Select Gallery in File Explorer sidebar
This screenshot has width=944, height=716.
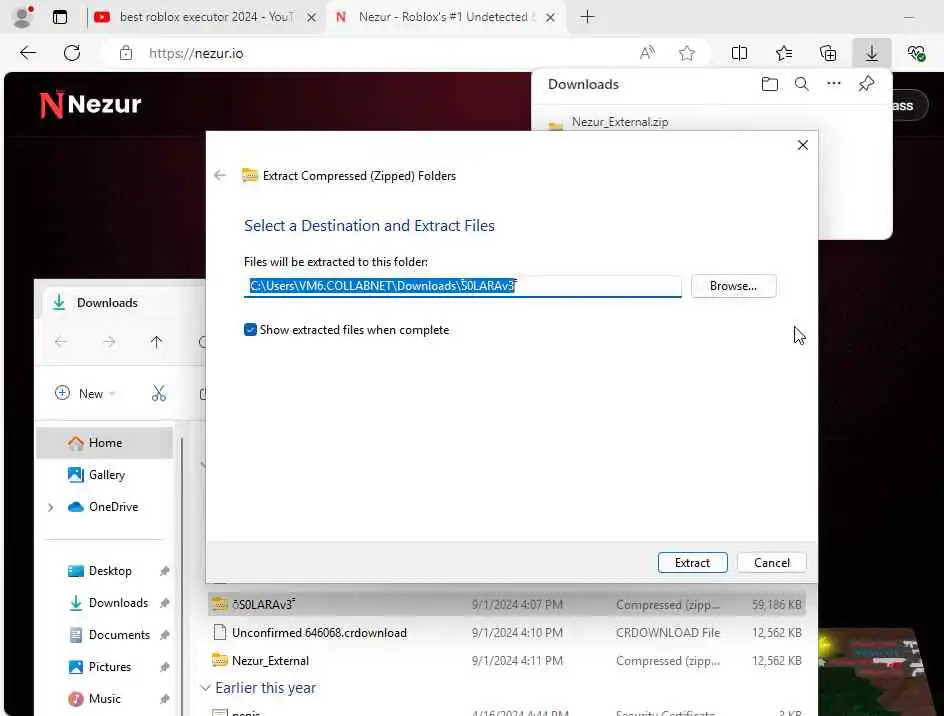click(106, 475)
